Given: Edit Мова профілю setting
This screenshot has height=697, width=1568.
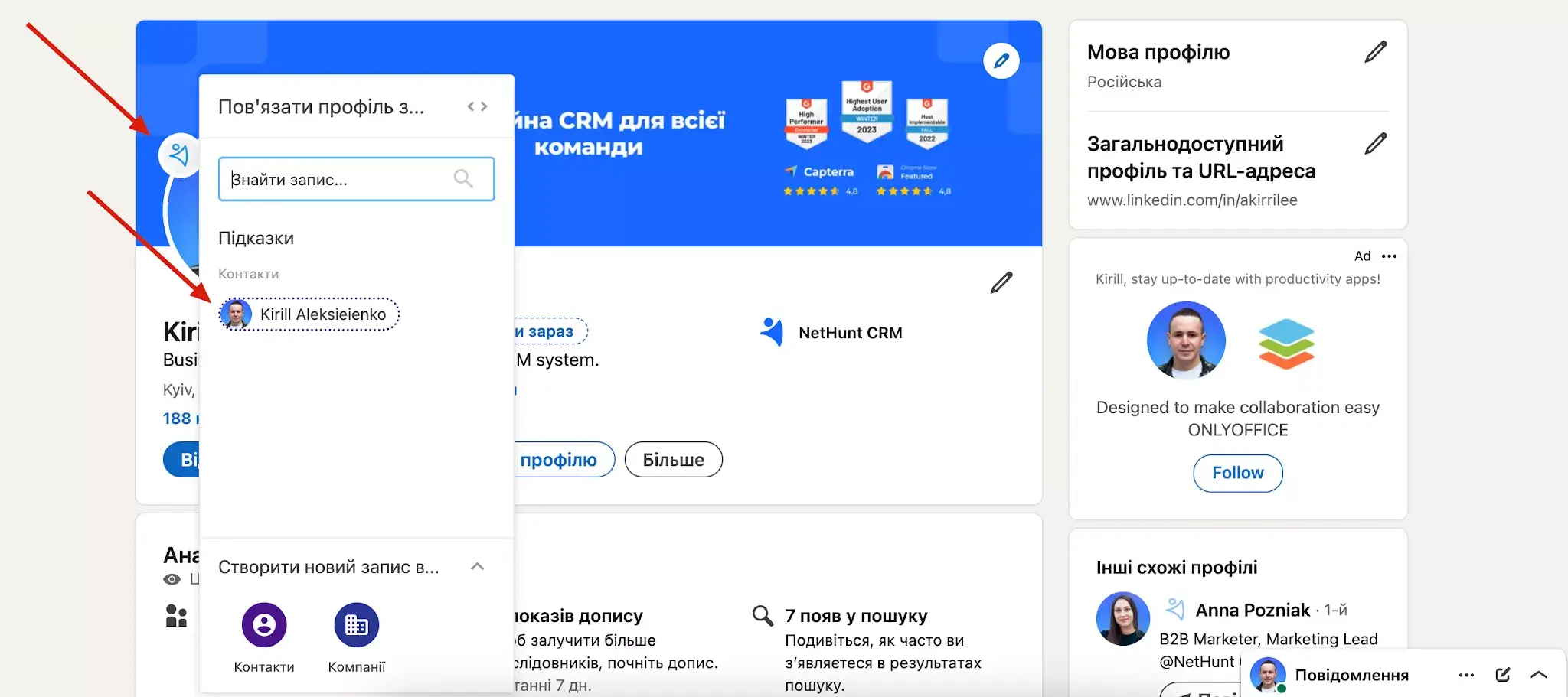Looking at the screenshot, I should [1376, 52].
